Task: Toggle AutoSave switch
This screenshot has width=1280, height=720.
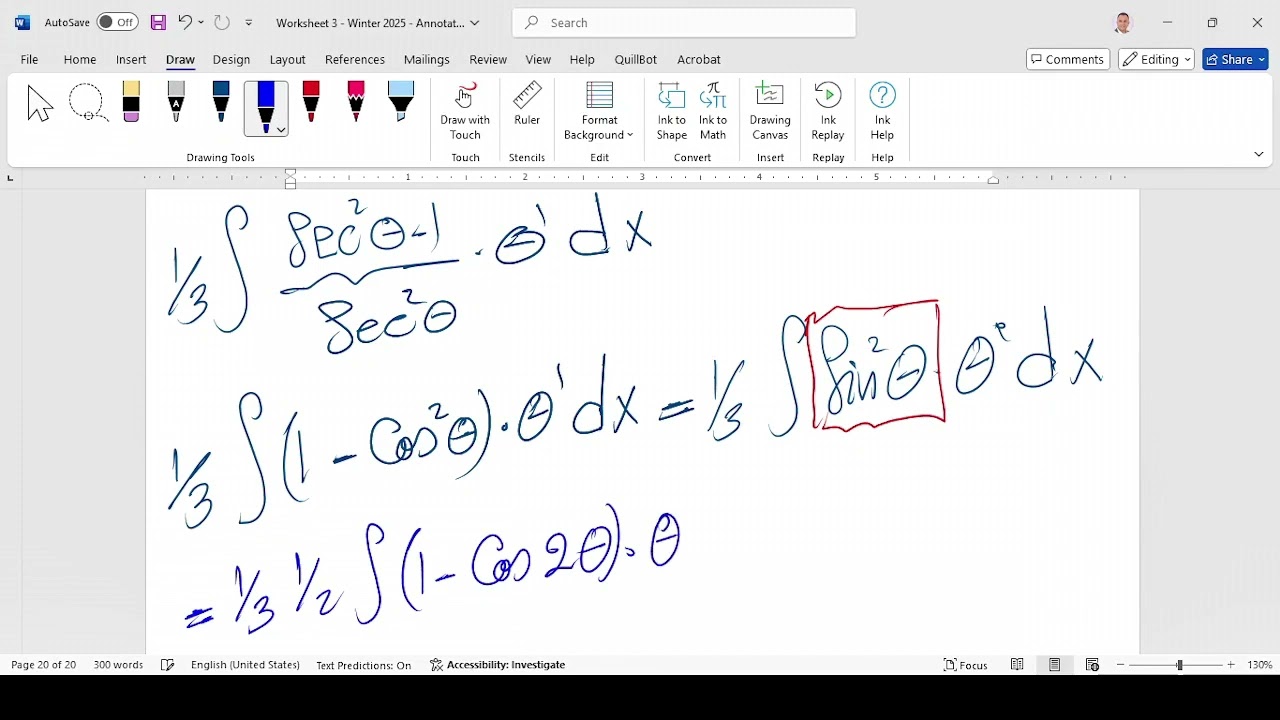Action: (x=117, y=22)
